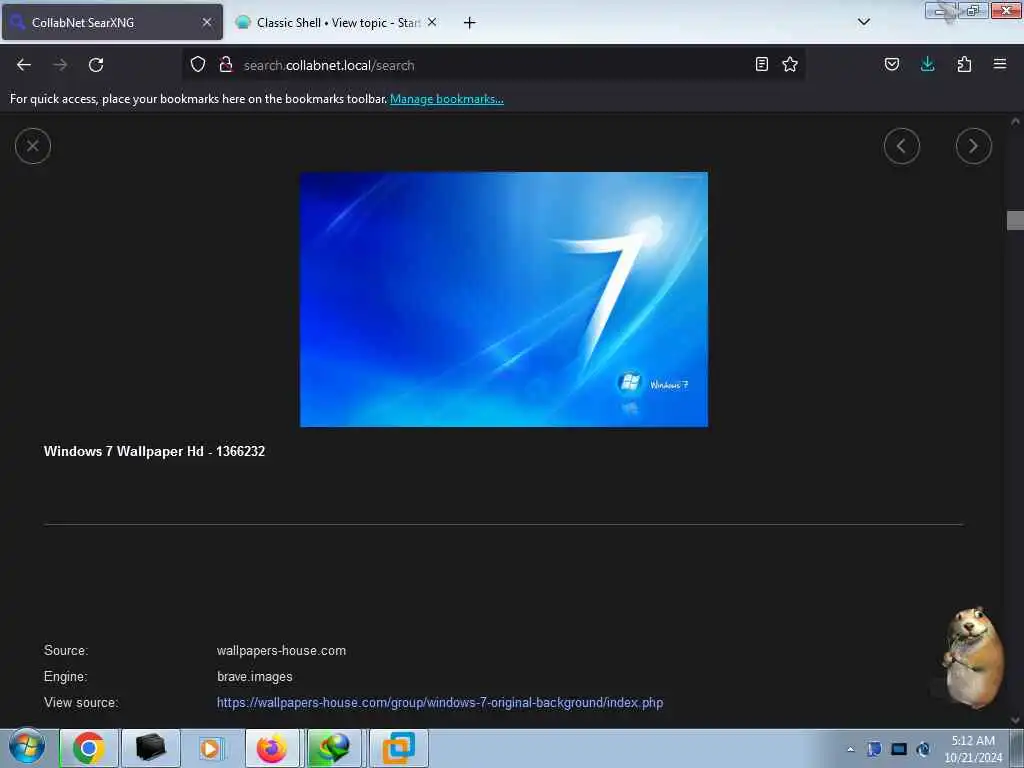Toggle reader view icon
1024x768 pixels.
(761, 64)
